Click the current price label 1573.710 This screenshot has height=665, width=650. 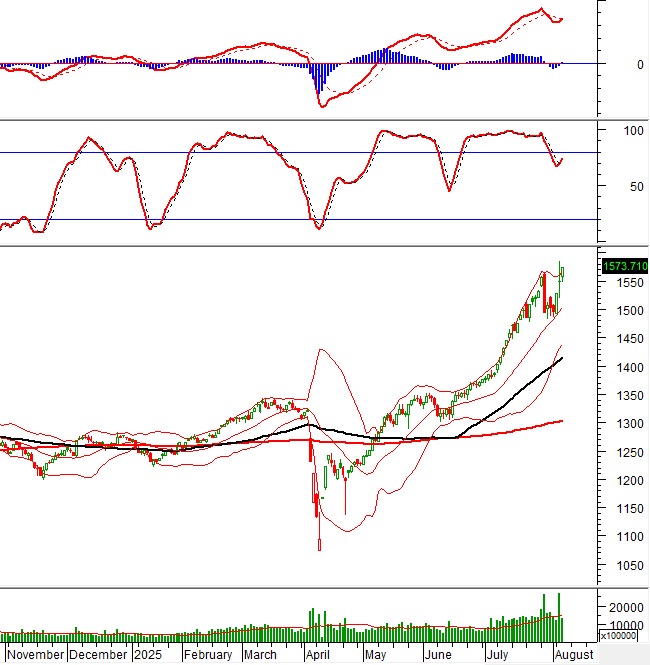(625, 266)
